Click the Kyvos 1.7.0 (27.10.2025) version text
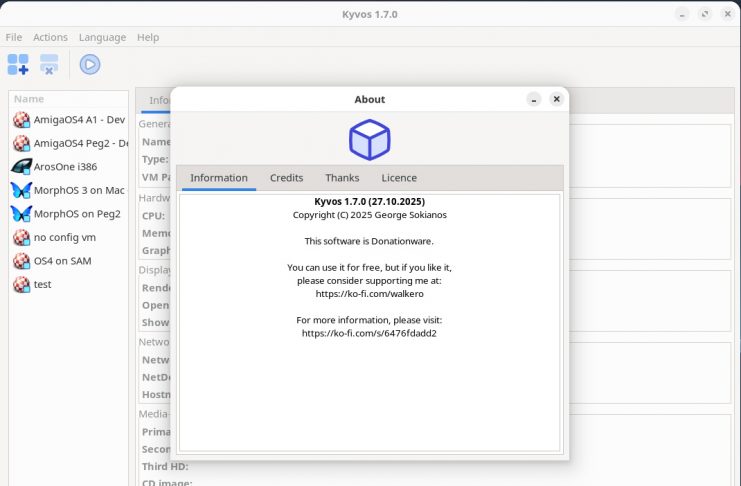Viewport: 741px width, 486px height. coord(370,201)
